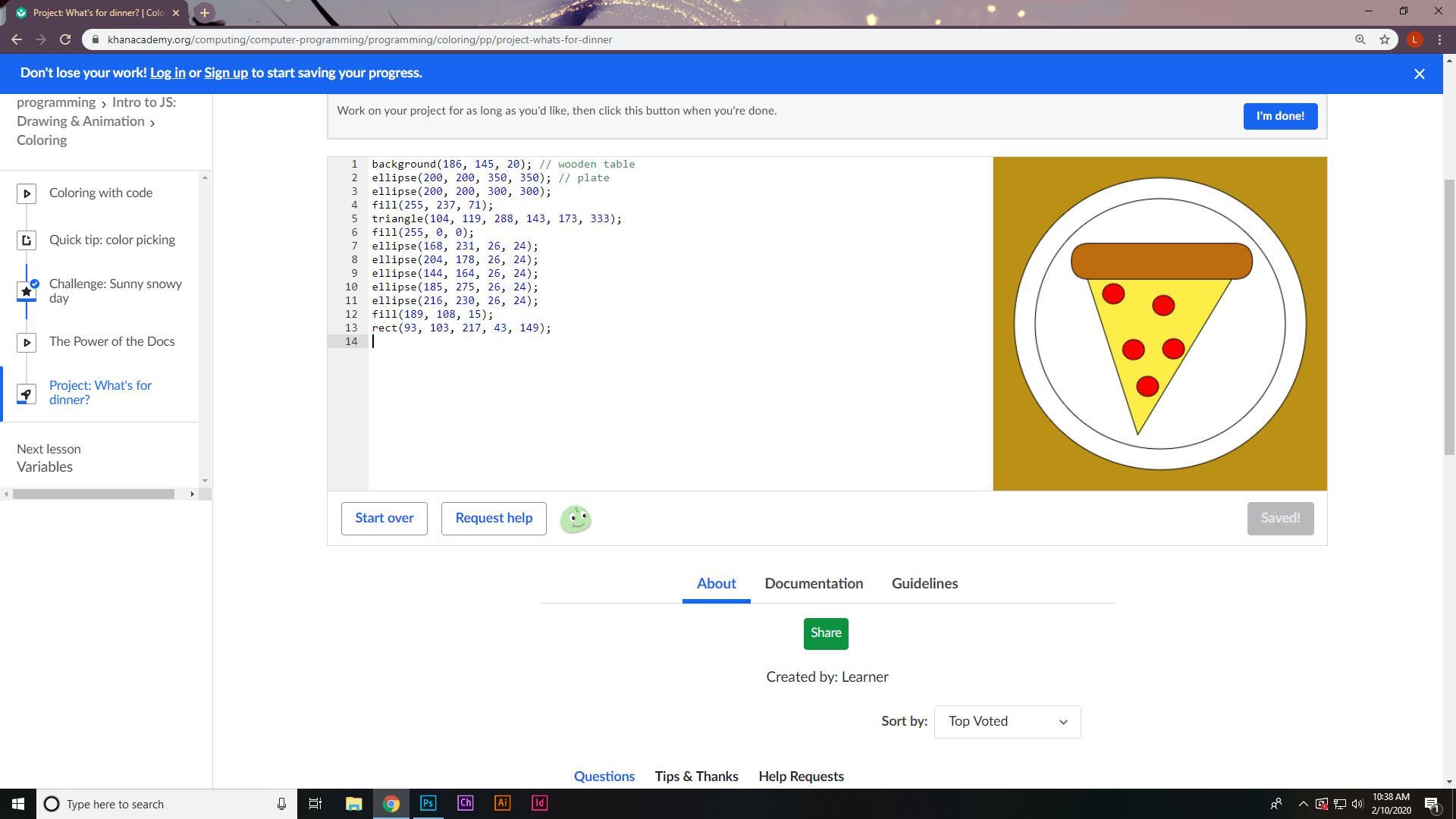1456x819 pixels.
Task: Expand the Top Voted sort dropdown
Action: [1006, 721]
